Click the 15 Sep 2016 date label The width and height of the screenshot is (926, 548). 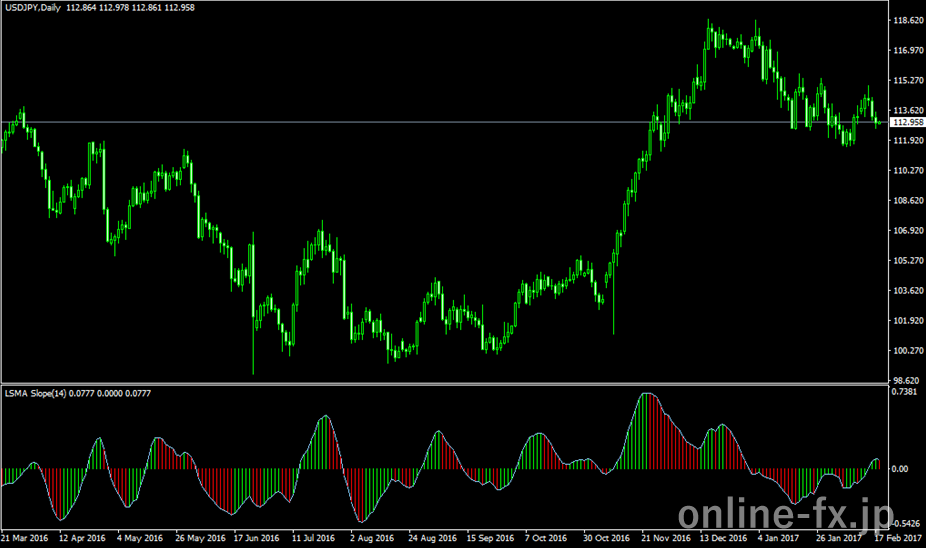pyautogui.click(x=490, y=539)
